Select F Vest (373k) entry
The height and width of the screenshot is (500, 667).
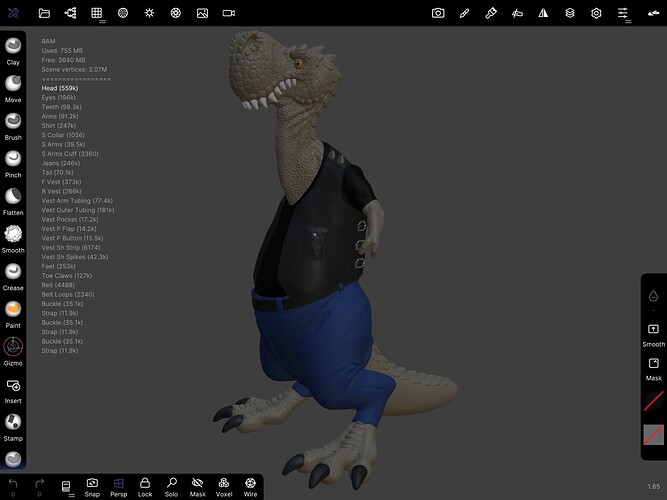coord(61,182)
